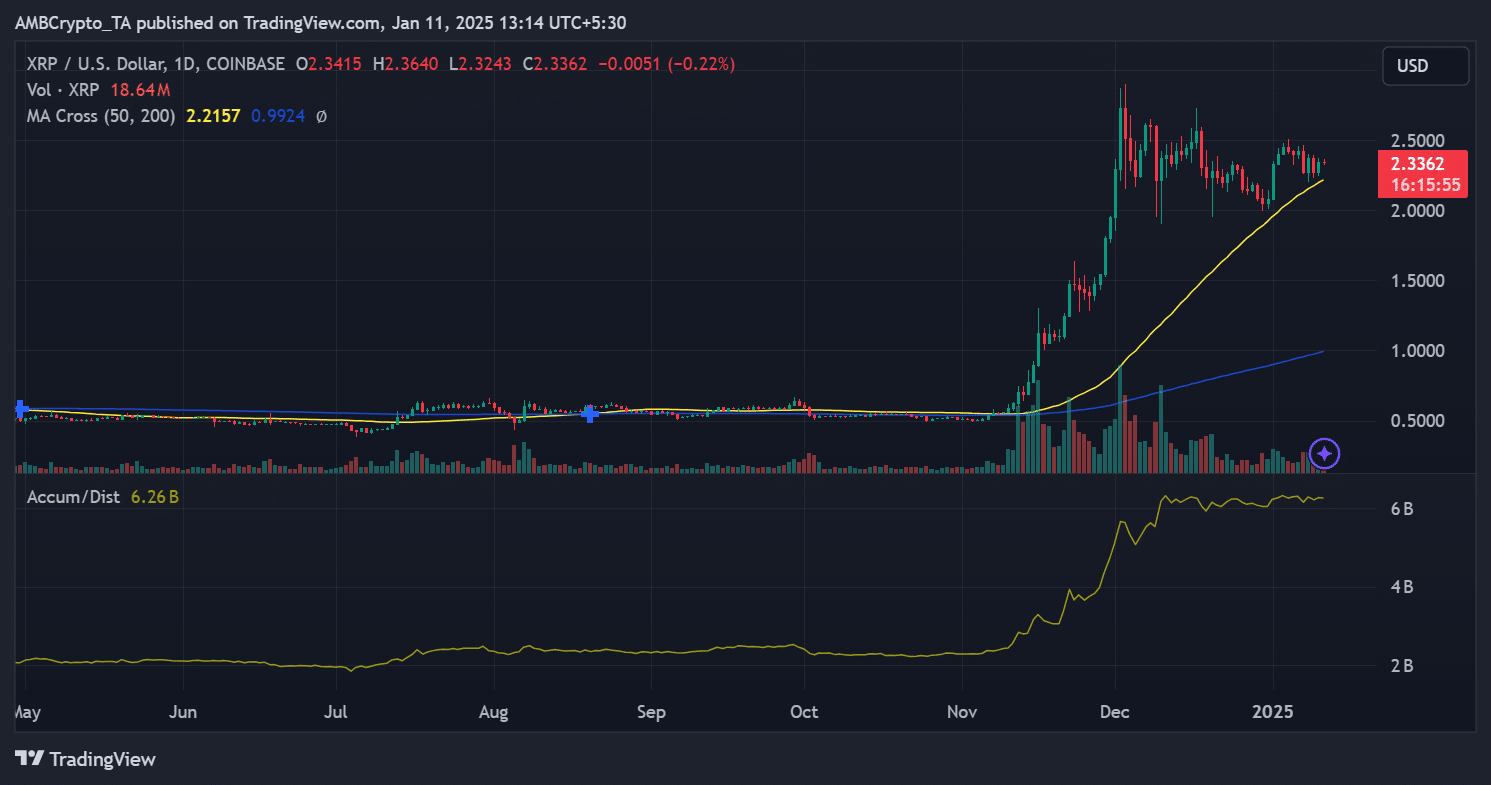Image resolution: width=1491 pixels, height=785 pixels.
Task: Click the low price L2.3243
Action: (480, 64)
